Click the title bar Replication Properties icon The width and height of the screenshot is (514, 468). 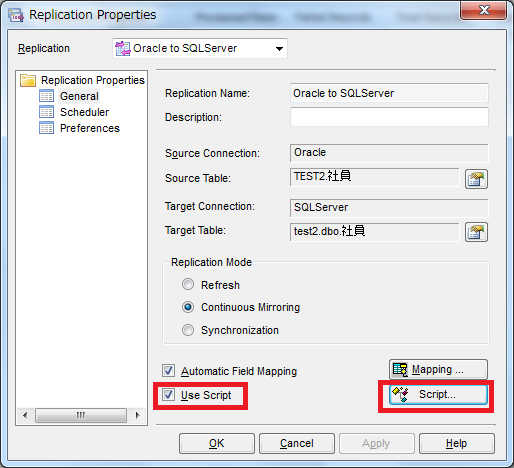coord(16,15)
